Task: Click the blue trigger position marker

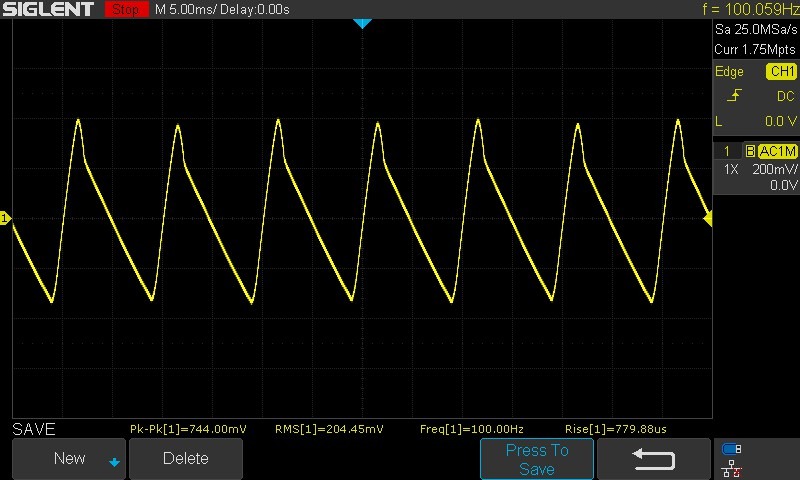Action: [362, 23]
